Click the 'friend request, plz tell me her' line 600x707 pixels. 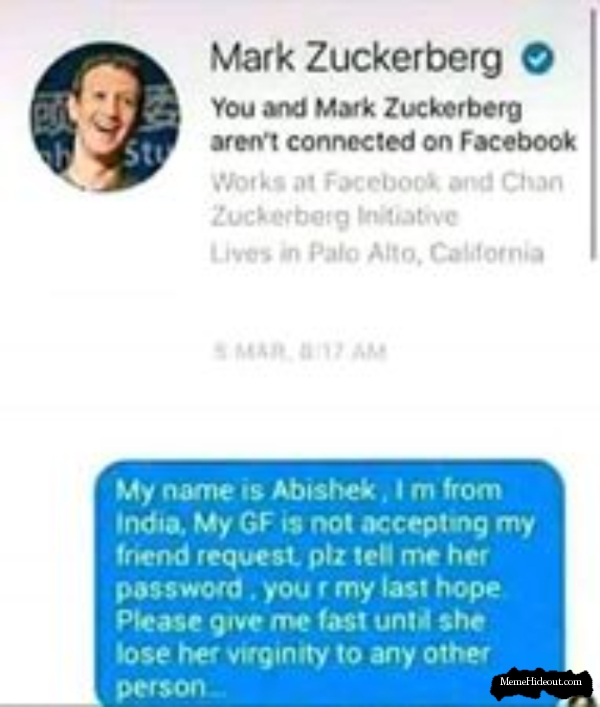(x=302, y=556)
